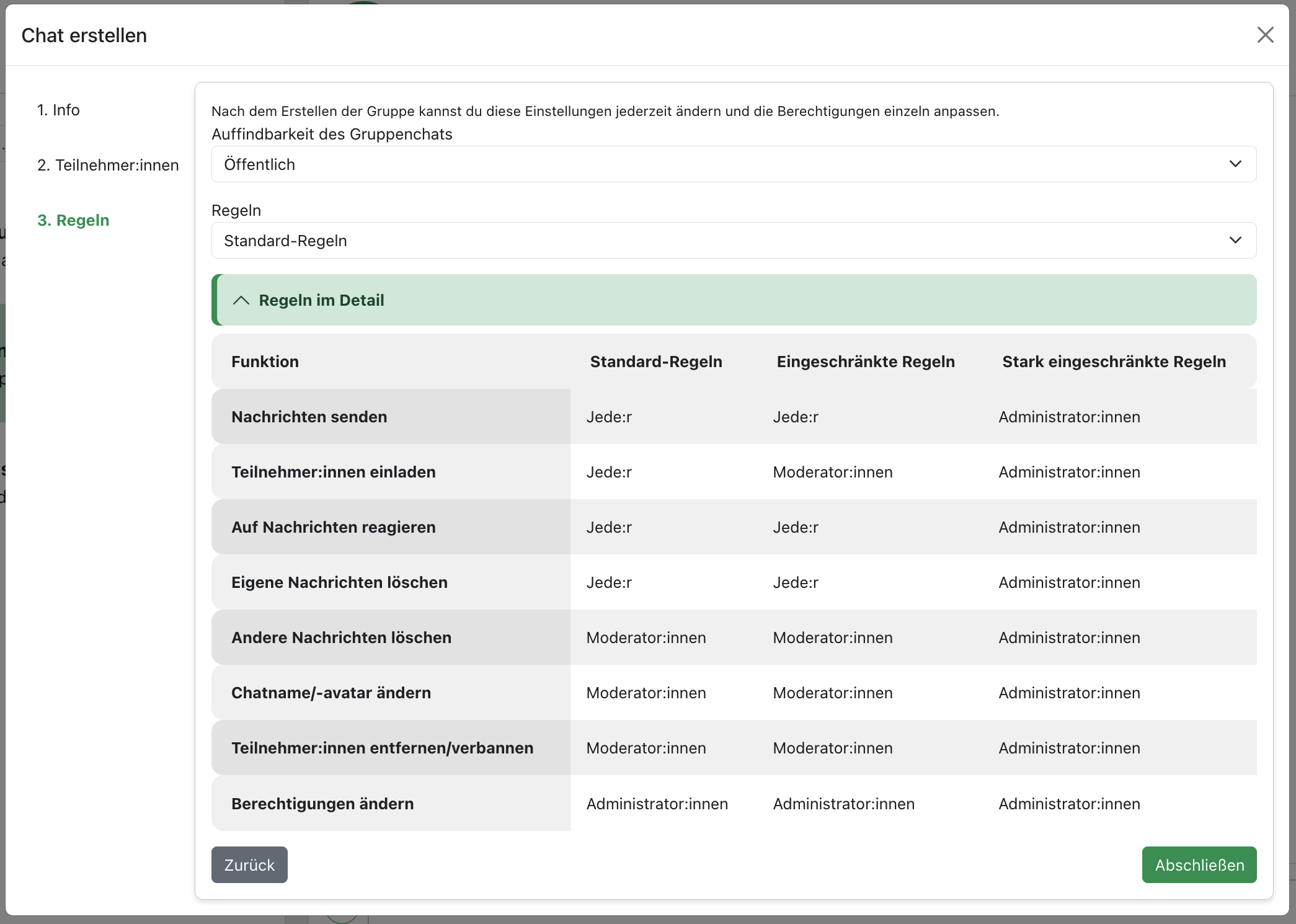Go to step 2. Teilnehmer:innen
1296x924 pixels.
(108, 165)
